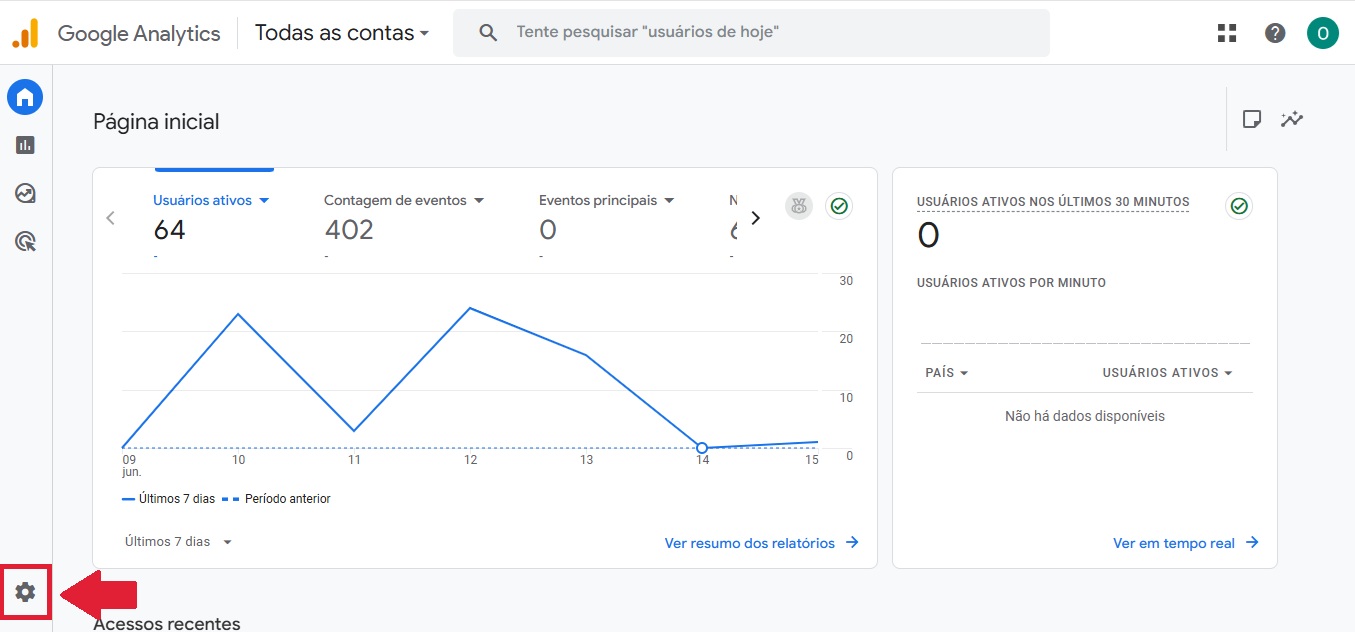Screen dimensions: 1355x632
Task: Click the annotations note icon
Action: (1251, 119)
